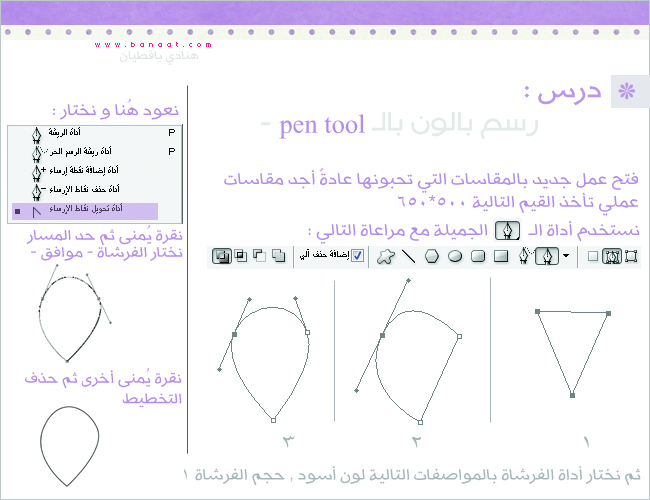
Task: Switch to Shape Layers mode
Action: tap(630, 256)
